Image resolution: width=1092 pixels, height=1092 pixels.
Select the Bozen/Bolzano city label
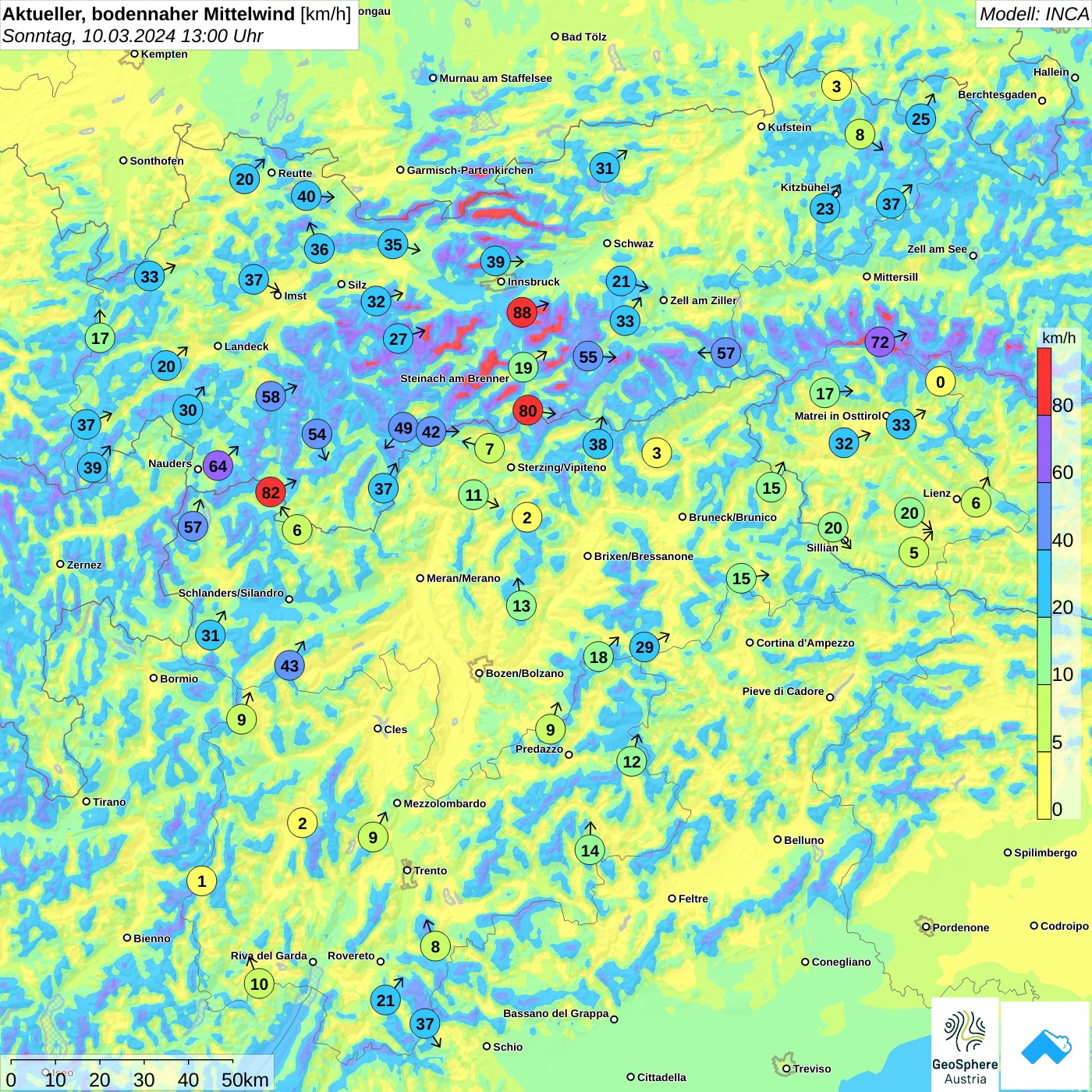pos(524,673)
